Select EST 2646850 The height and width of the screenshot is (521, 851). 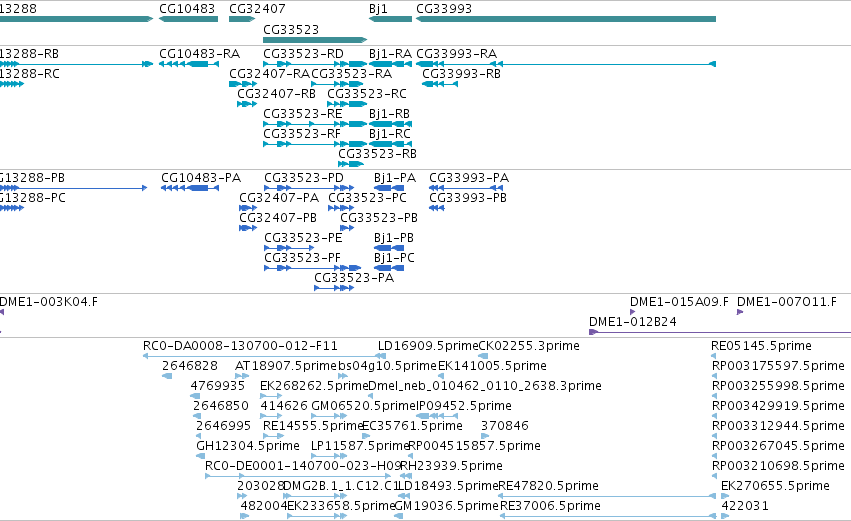[197, 417]
